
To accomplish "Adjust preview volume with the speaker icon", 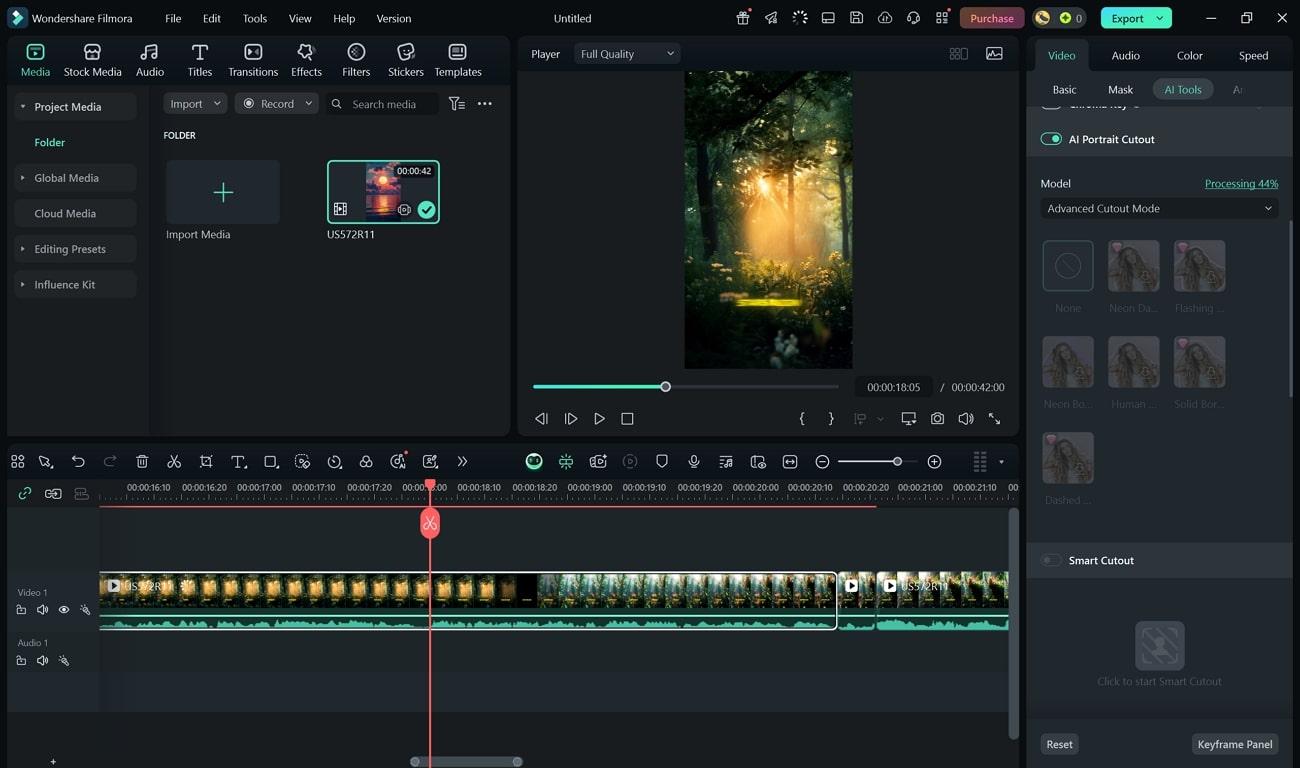I will (965, 419).
